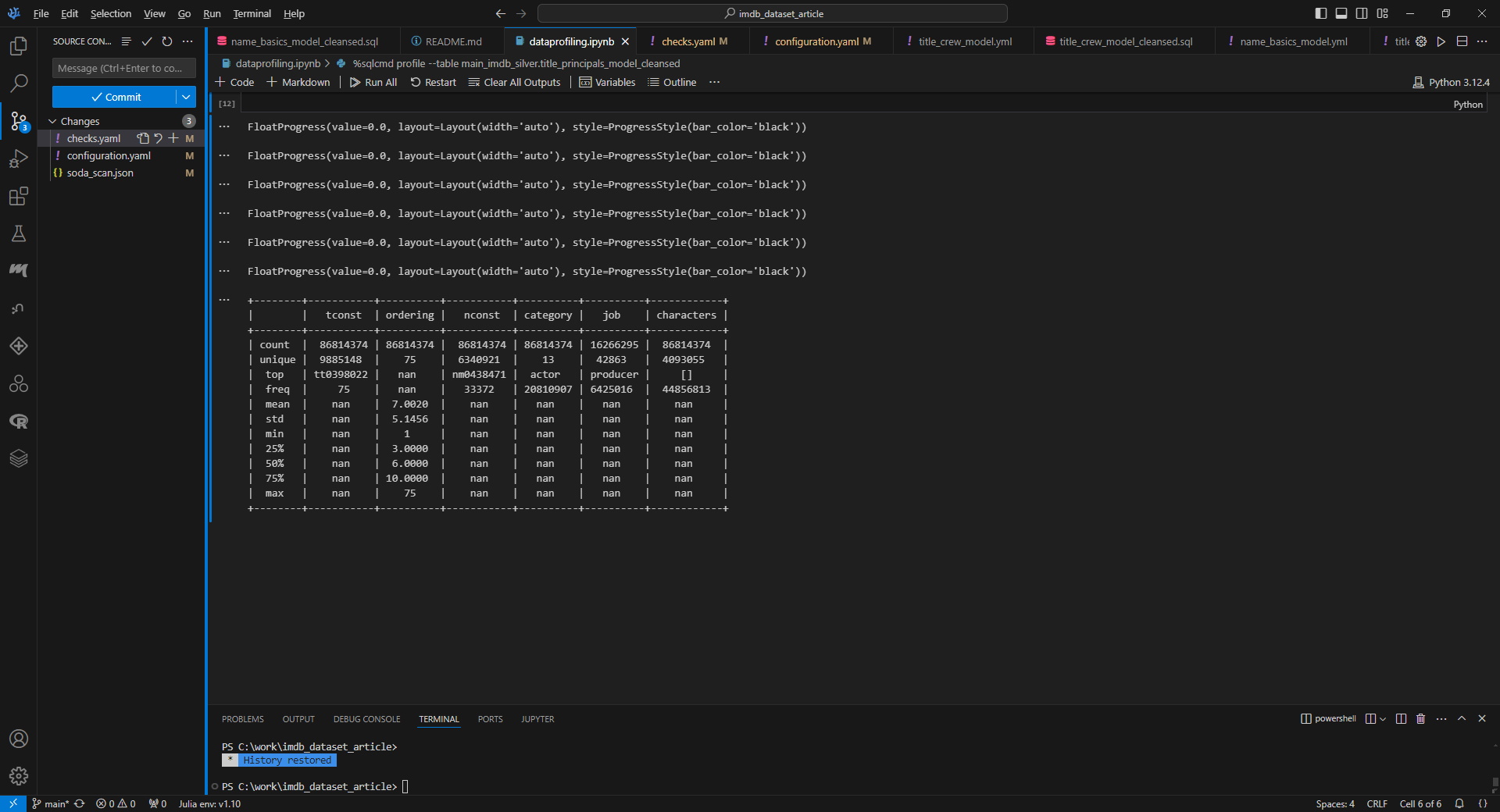Image resolution: width=1500 pixels, height=812 pixels.
Task: Maximize the terminal panel size
Action: [x=1462, y=718]
